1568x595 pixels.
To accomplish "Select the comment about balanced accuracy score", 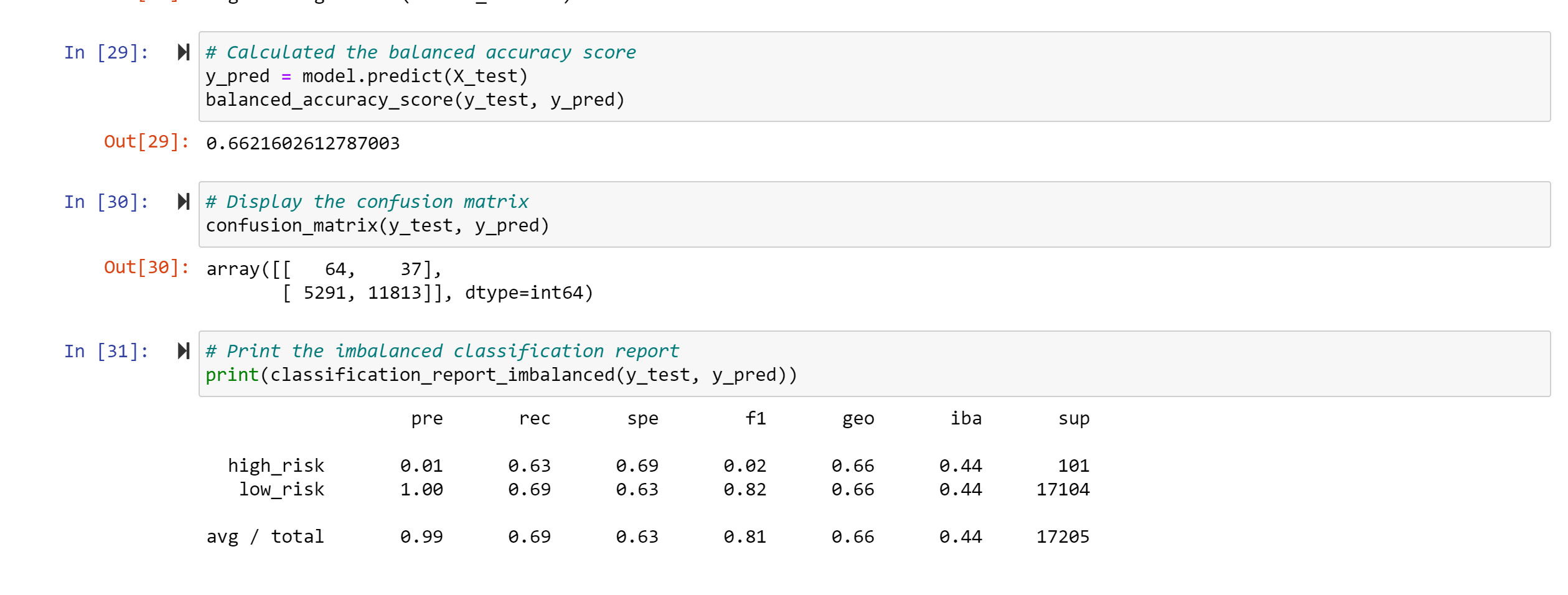I will click(x=421, y=52).
